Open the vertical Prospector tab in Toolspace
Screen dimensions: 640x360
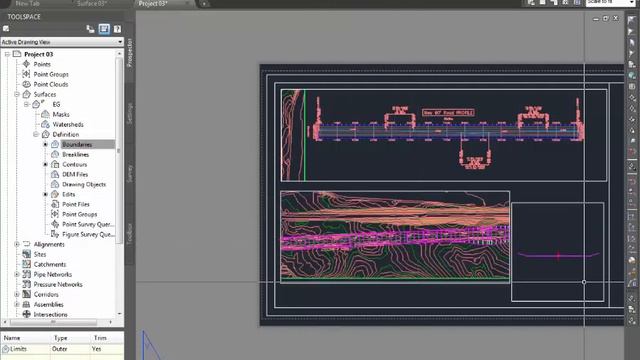click(x=130, y=52)
